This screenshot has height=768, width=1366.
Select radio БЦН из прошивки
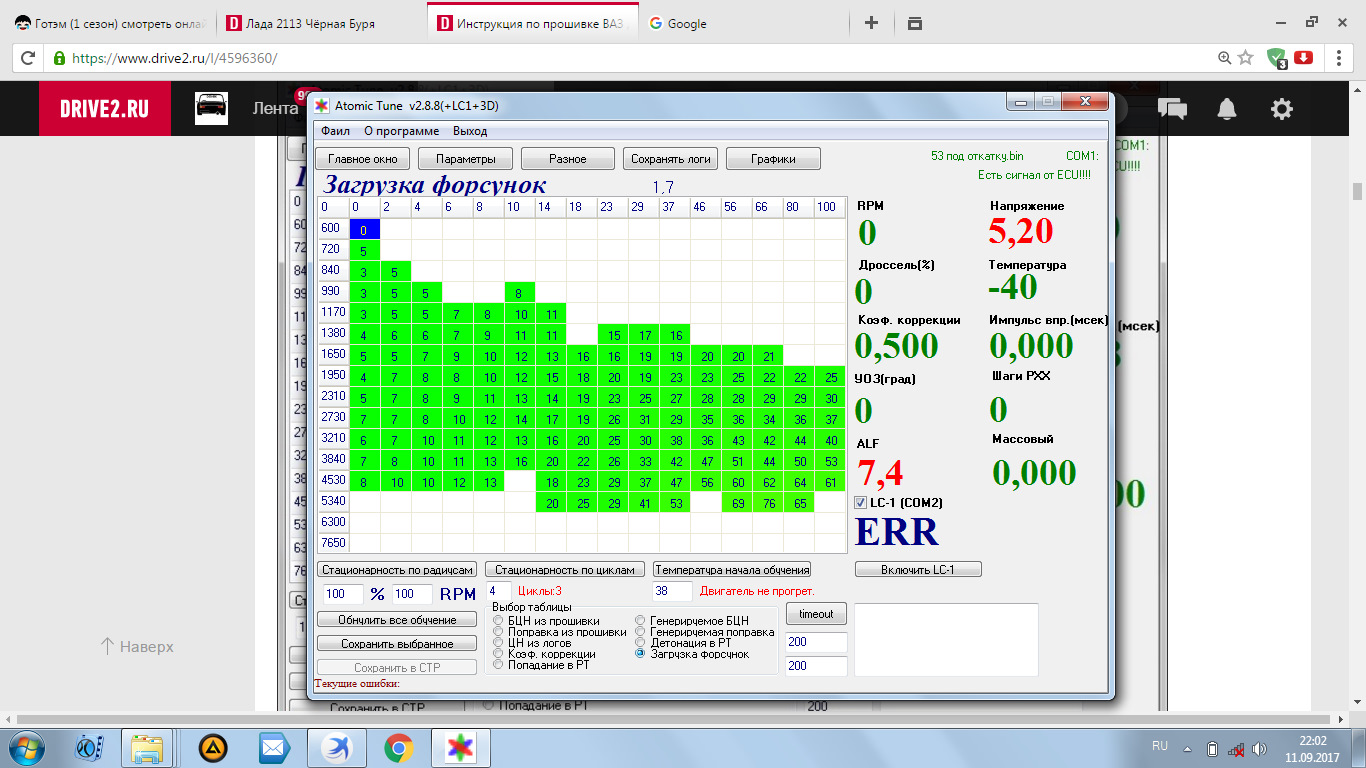tap(499, 621)
